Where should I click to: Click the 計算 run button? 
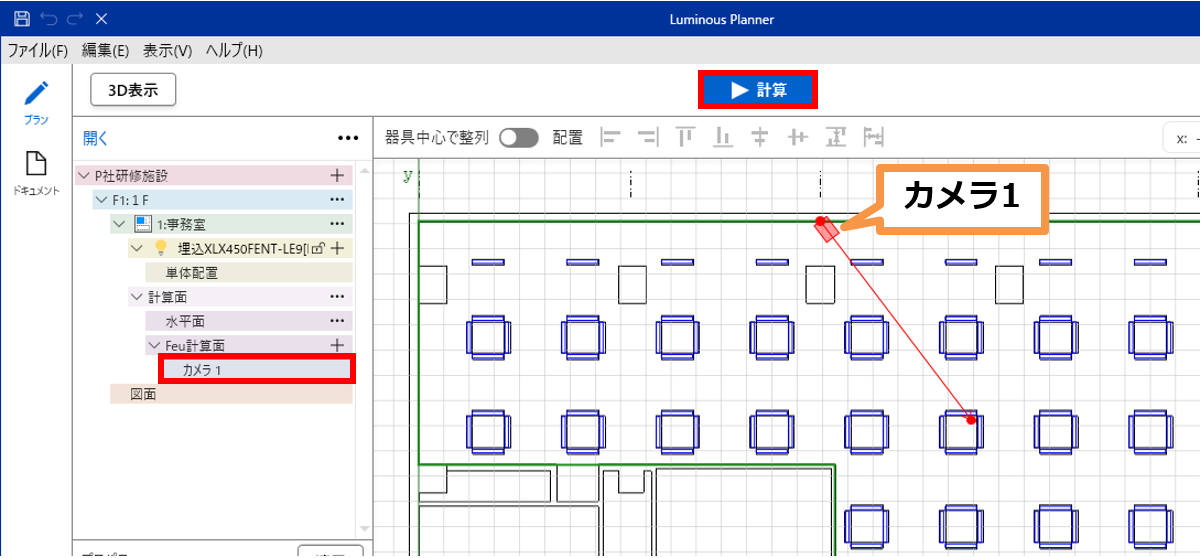point(758,90)
